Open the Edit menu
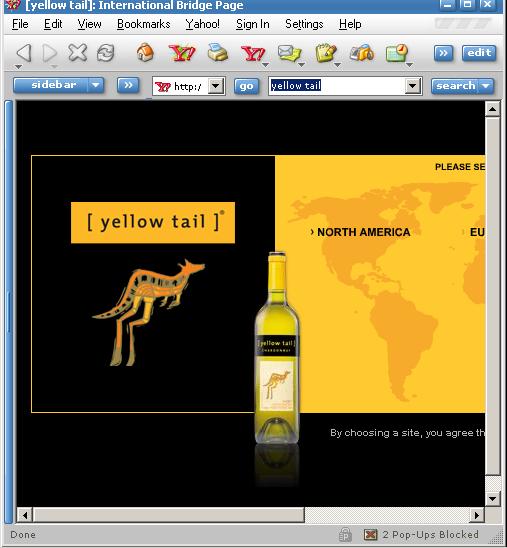The height and width of the screenshot is (548, 507). (53, 24)
